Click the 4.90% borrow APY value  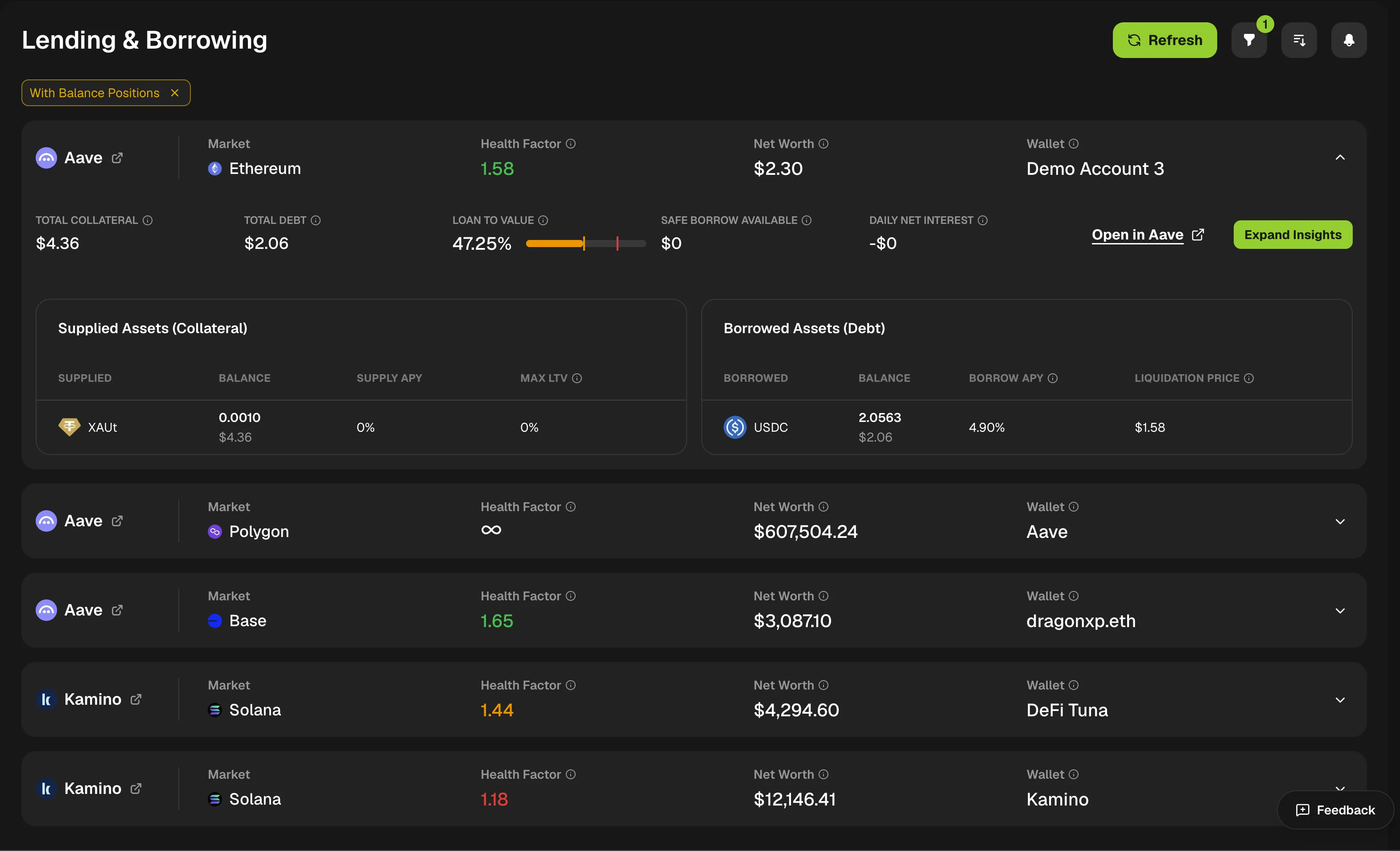pos(986,427)
